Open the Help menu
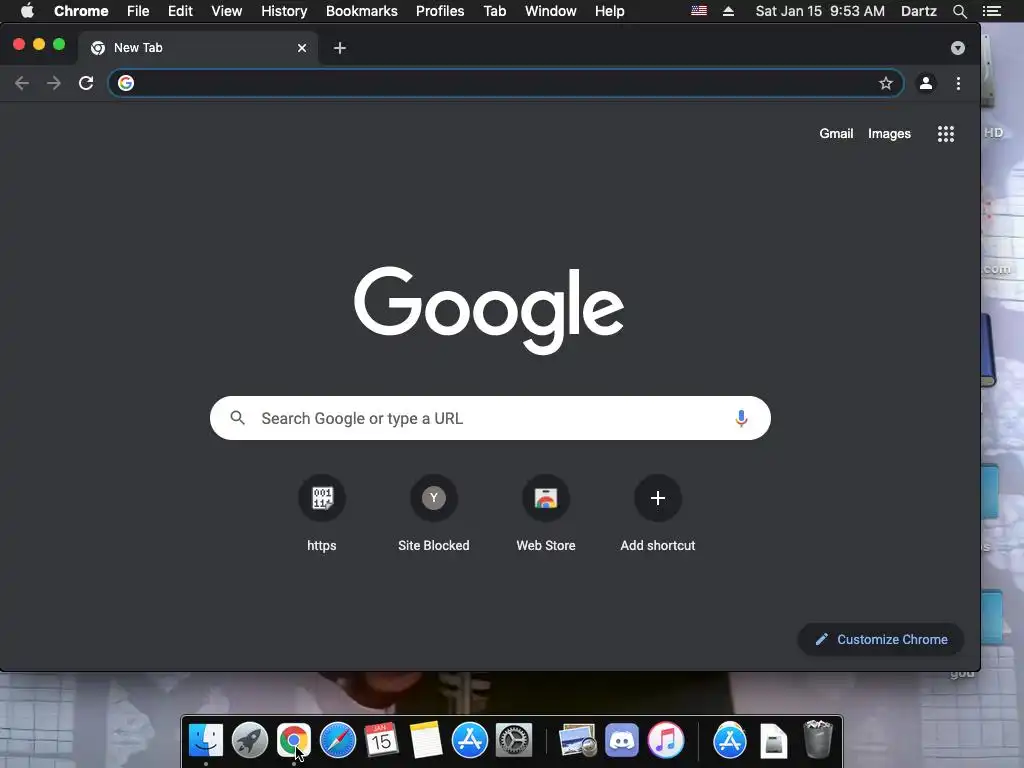Screen dimensions: 1024x768 click(x=609, y=11)
